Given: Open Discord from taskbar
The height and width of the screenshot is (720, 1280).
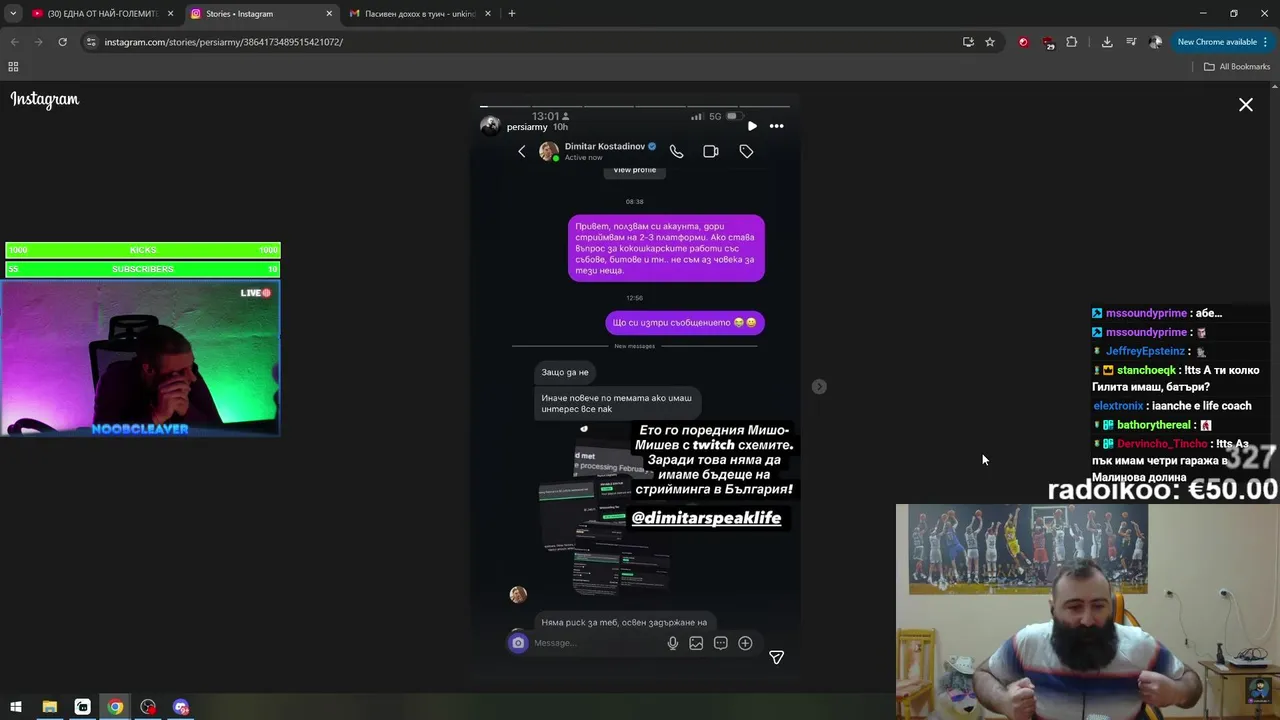Looking at the screenshot, I should click(x=181, y=707).
